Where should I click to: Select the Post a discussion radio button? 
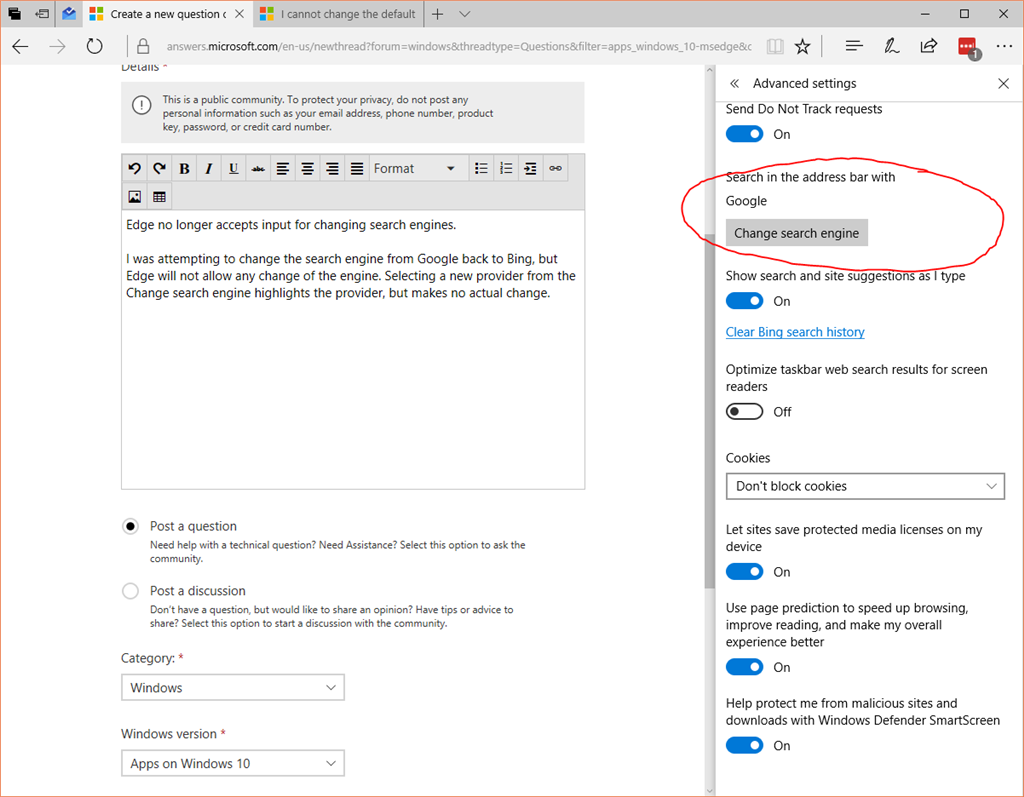[131, 591]
